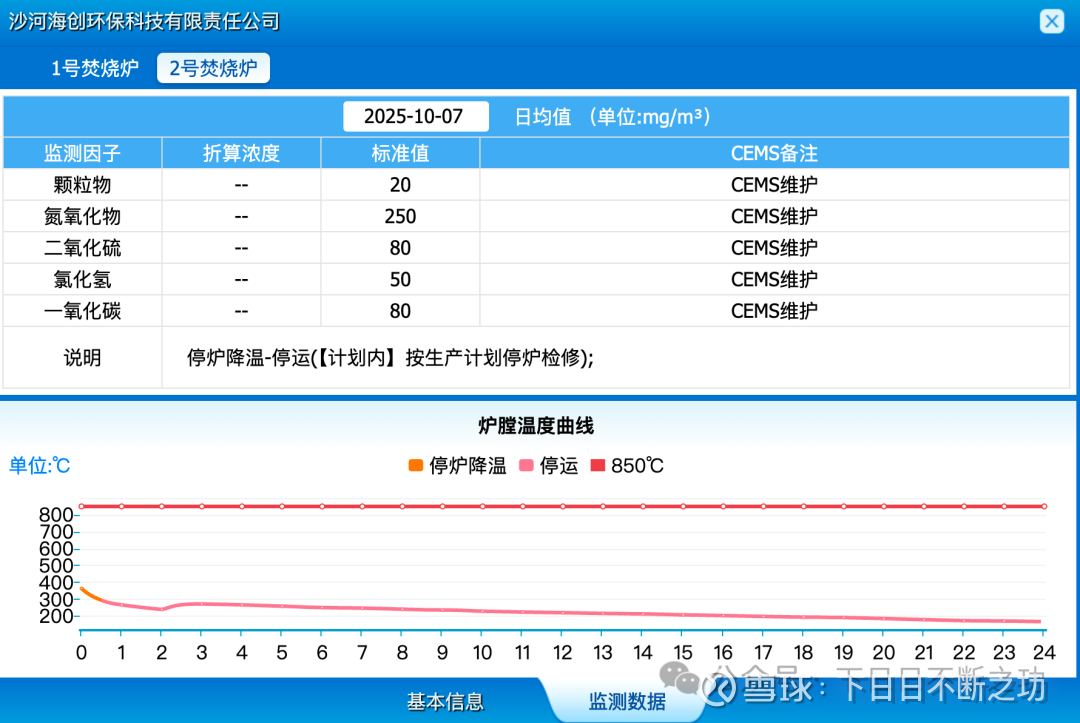Click the 折算浓度 column header
The height and width of the screenshot is (723, 1080).
point(241,153)
